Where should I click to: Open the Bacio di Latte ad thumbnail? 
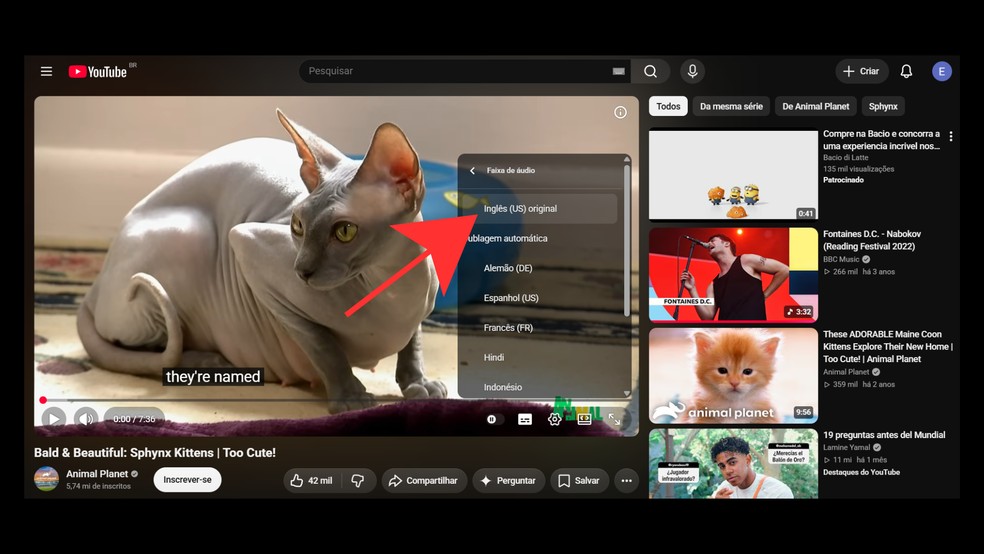[x=733, y=175]
